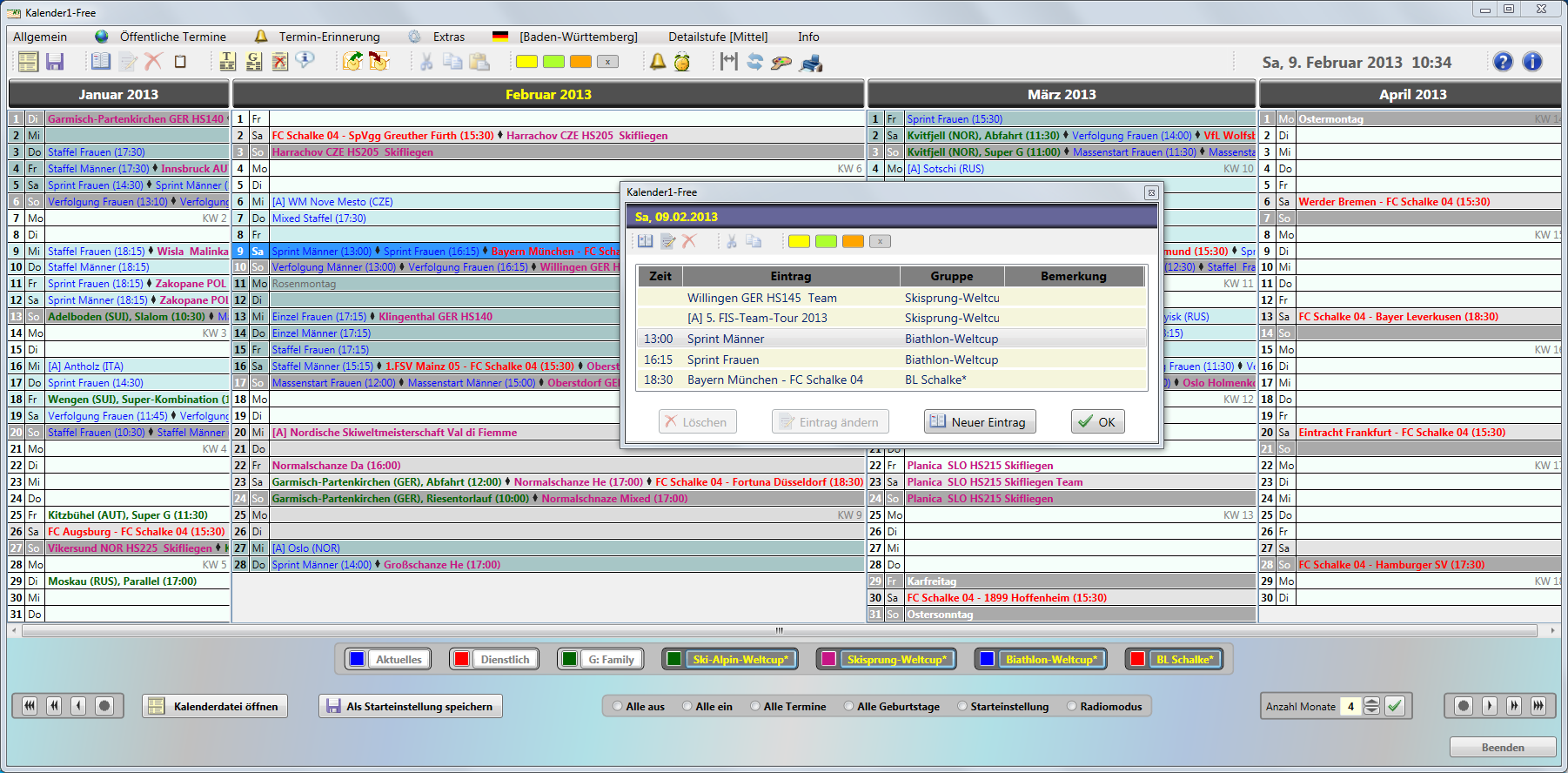This screenshot has height=773, width=1568.
Task: Click the 'Anzahl Monate' spinner arrows
Action: point(1371,706)
